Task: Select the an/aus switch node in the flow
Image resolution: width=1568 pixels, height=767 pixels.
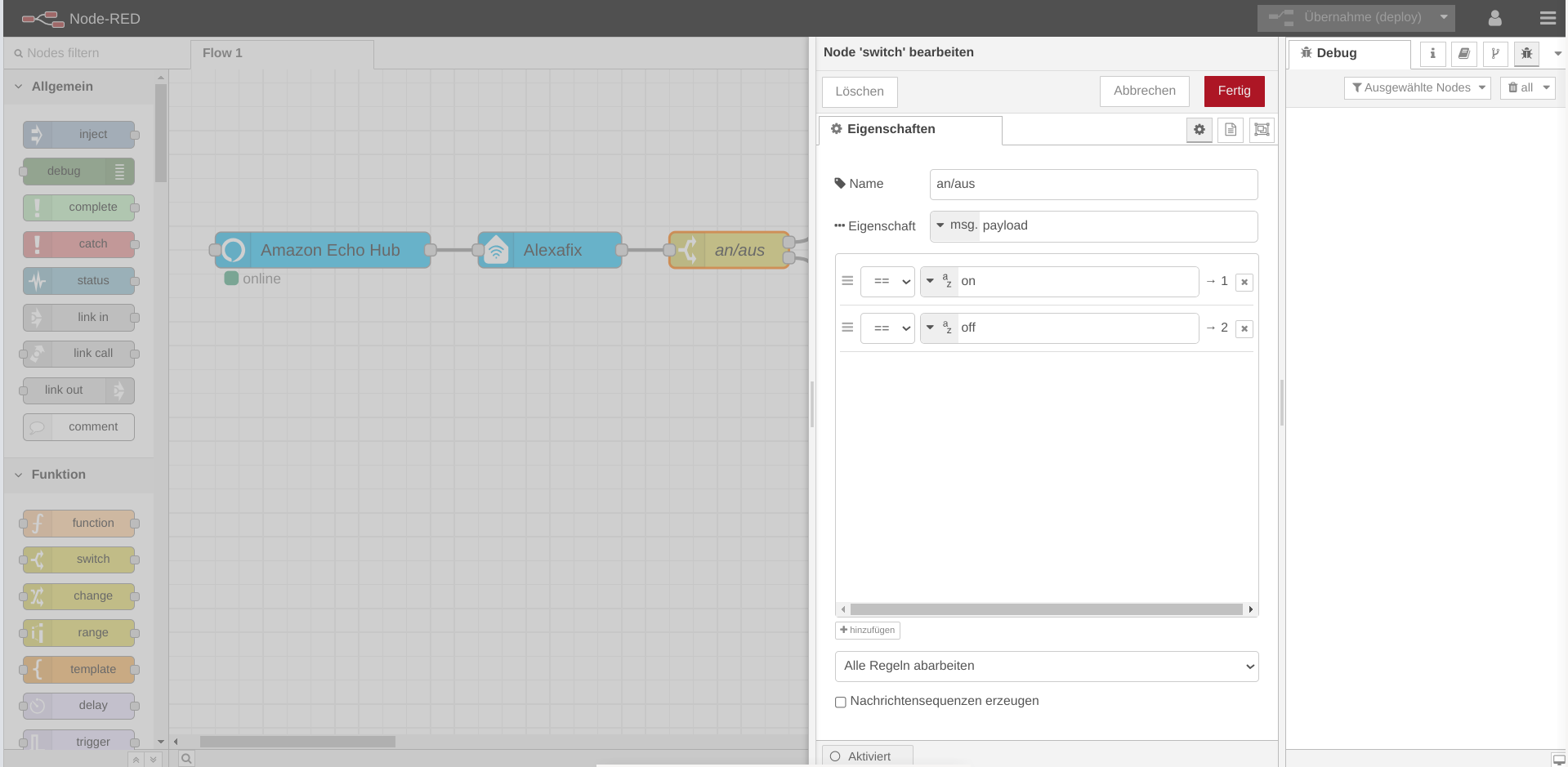Action: 729,250
